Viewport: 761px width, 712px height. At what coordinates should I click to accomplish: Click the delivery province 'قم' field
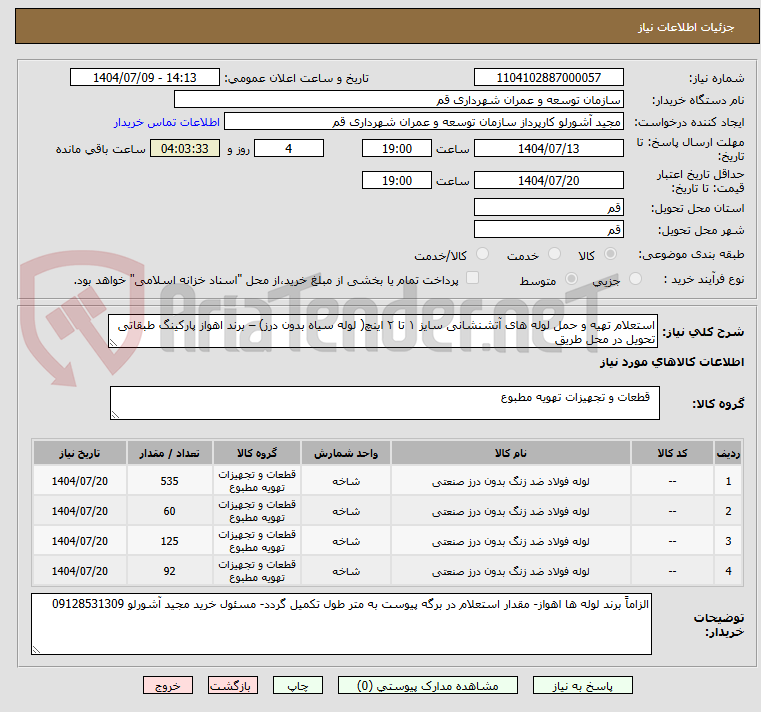click(x=548, y=207)
